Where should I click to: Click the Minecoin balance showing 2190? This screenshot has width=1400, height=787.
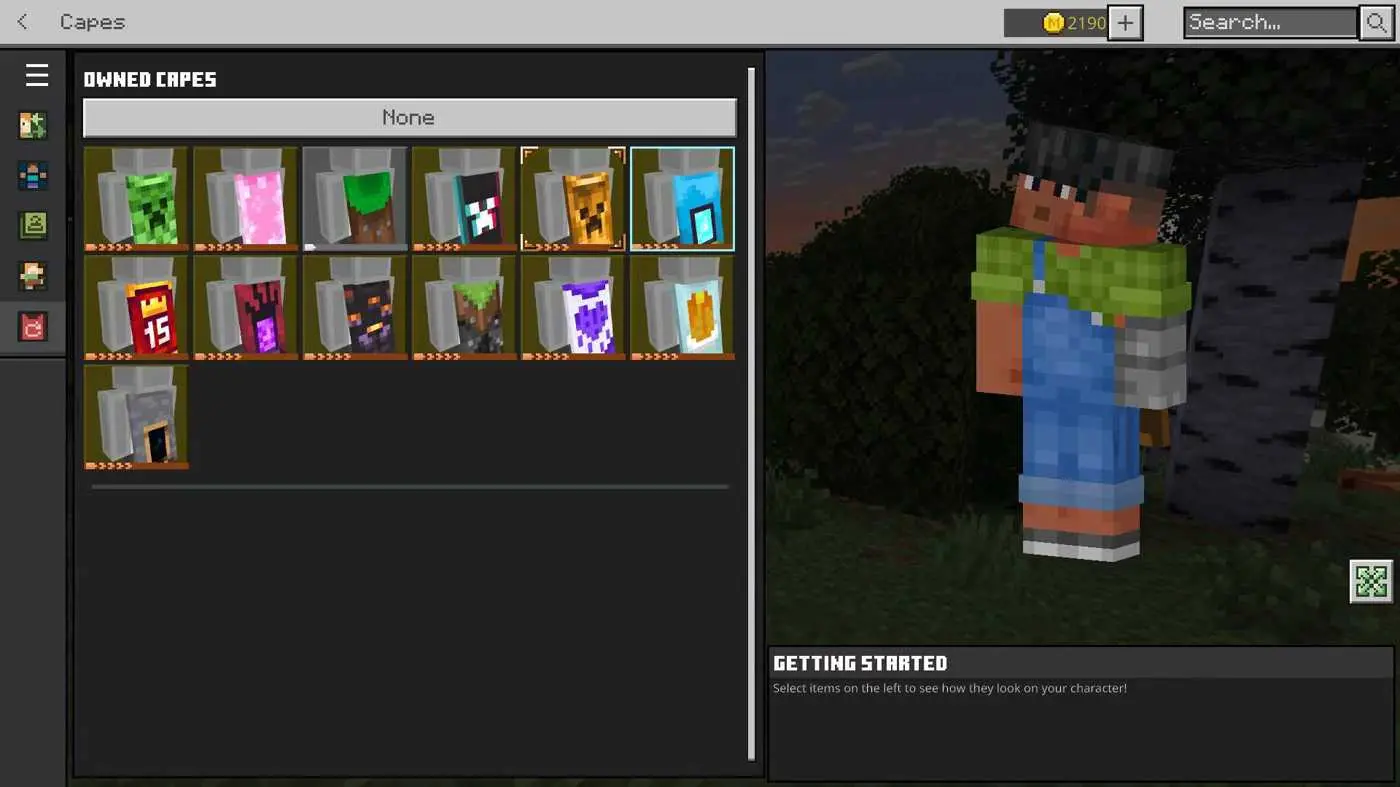click(1056, 23)
